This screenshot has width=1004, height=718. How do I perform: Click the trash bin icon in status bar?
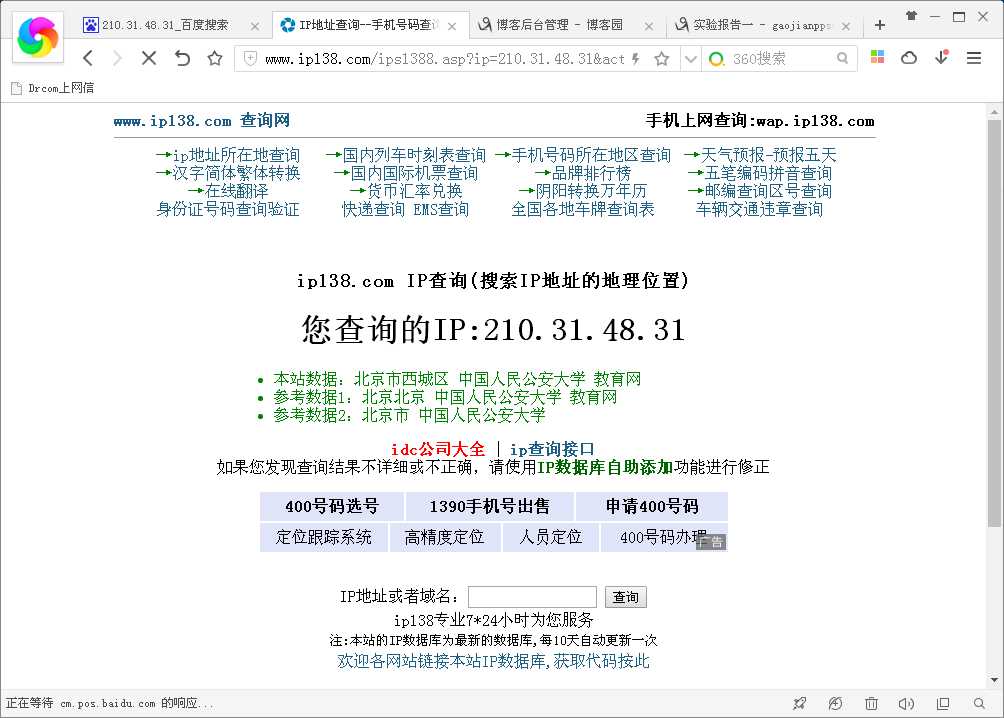point(871,704)
